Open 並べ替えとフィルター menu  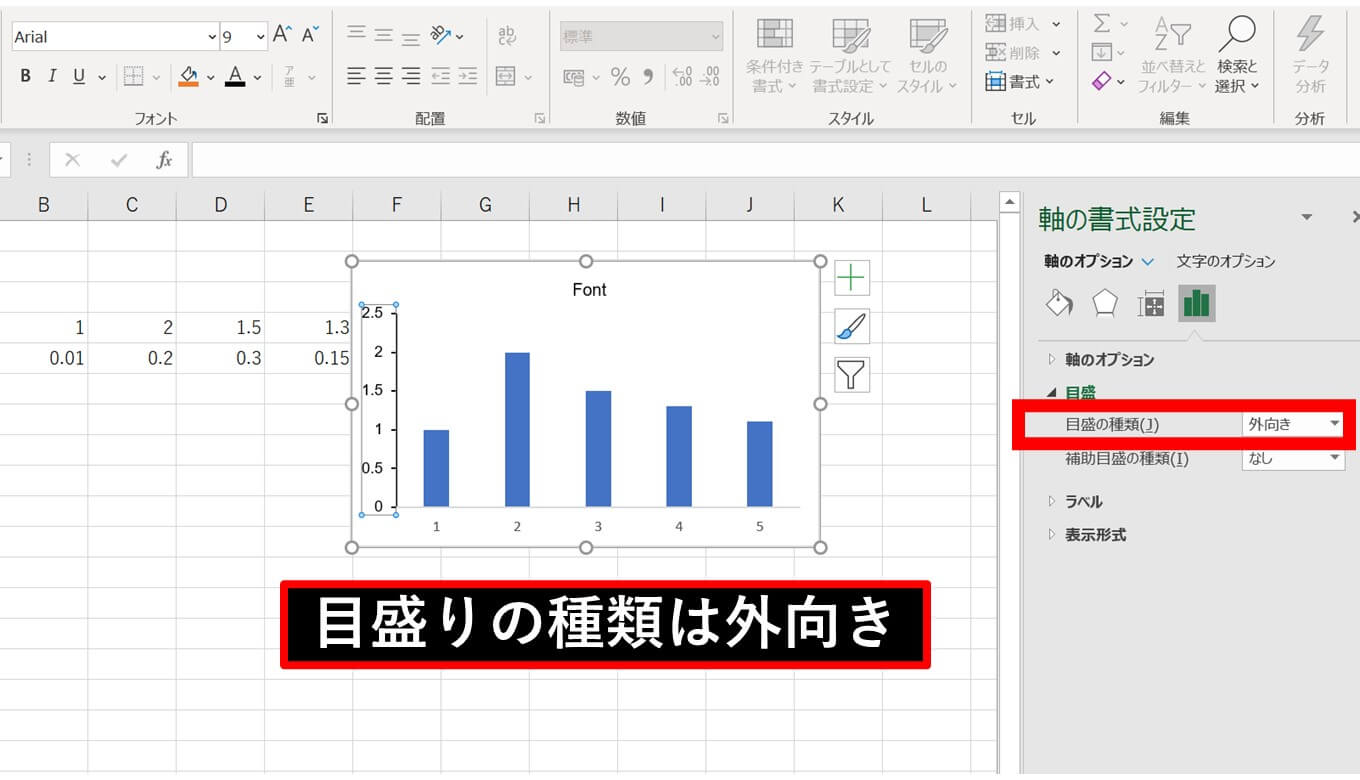coord(1172,56)
